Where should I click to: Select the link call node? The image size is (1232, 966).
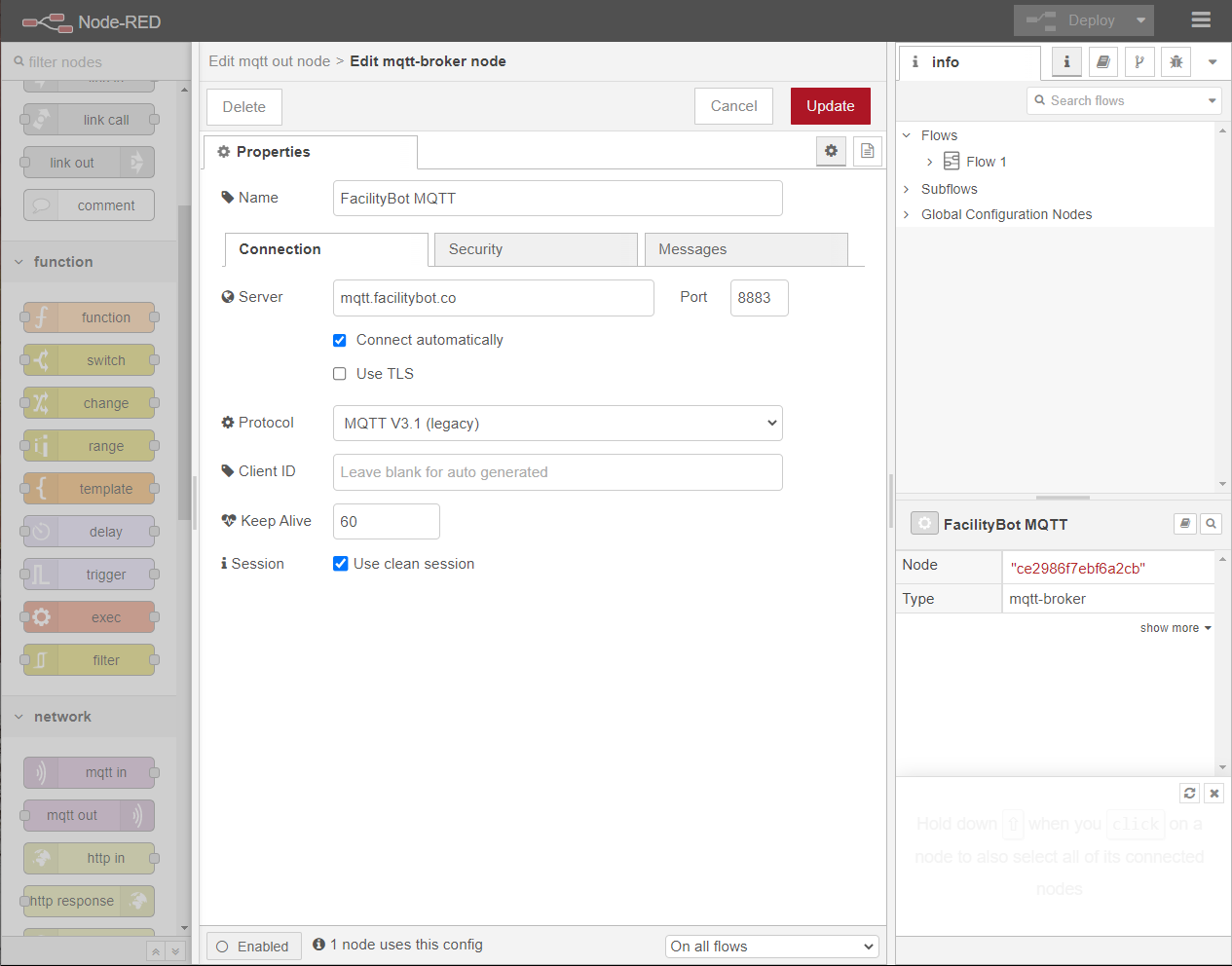coord(90,120)
